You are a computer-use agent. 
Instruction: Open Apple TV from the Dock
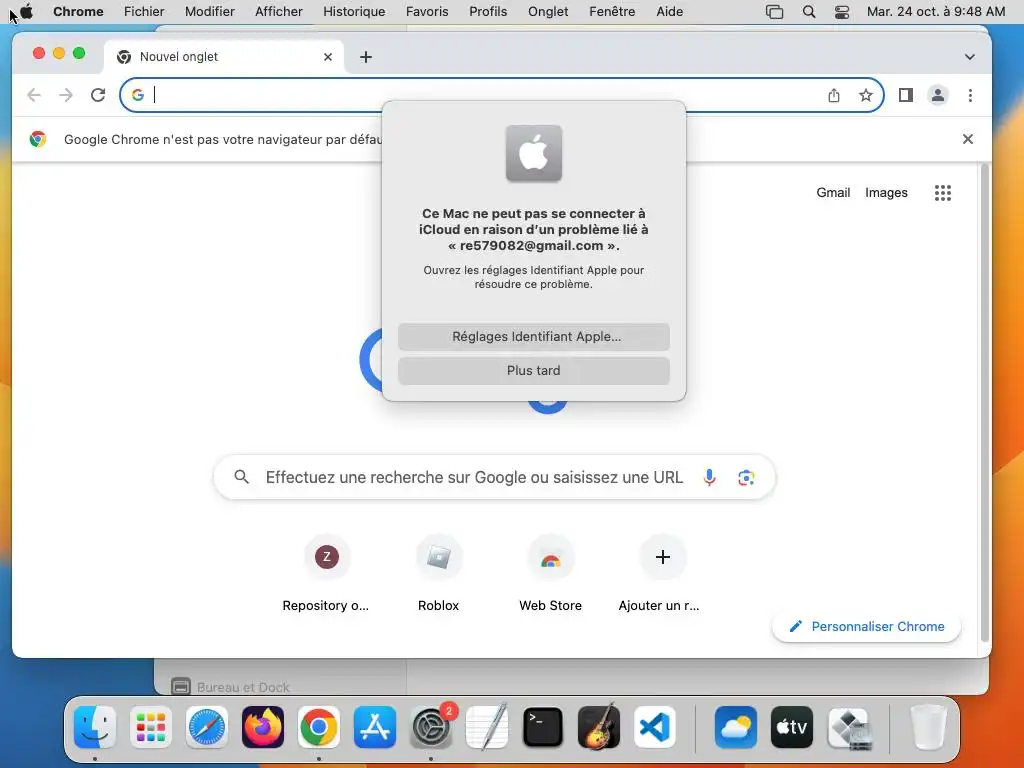pos(792,727)
